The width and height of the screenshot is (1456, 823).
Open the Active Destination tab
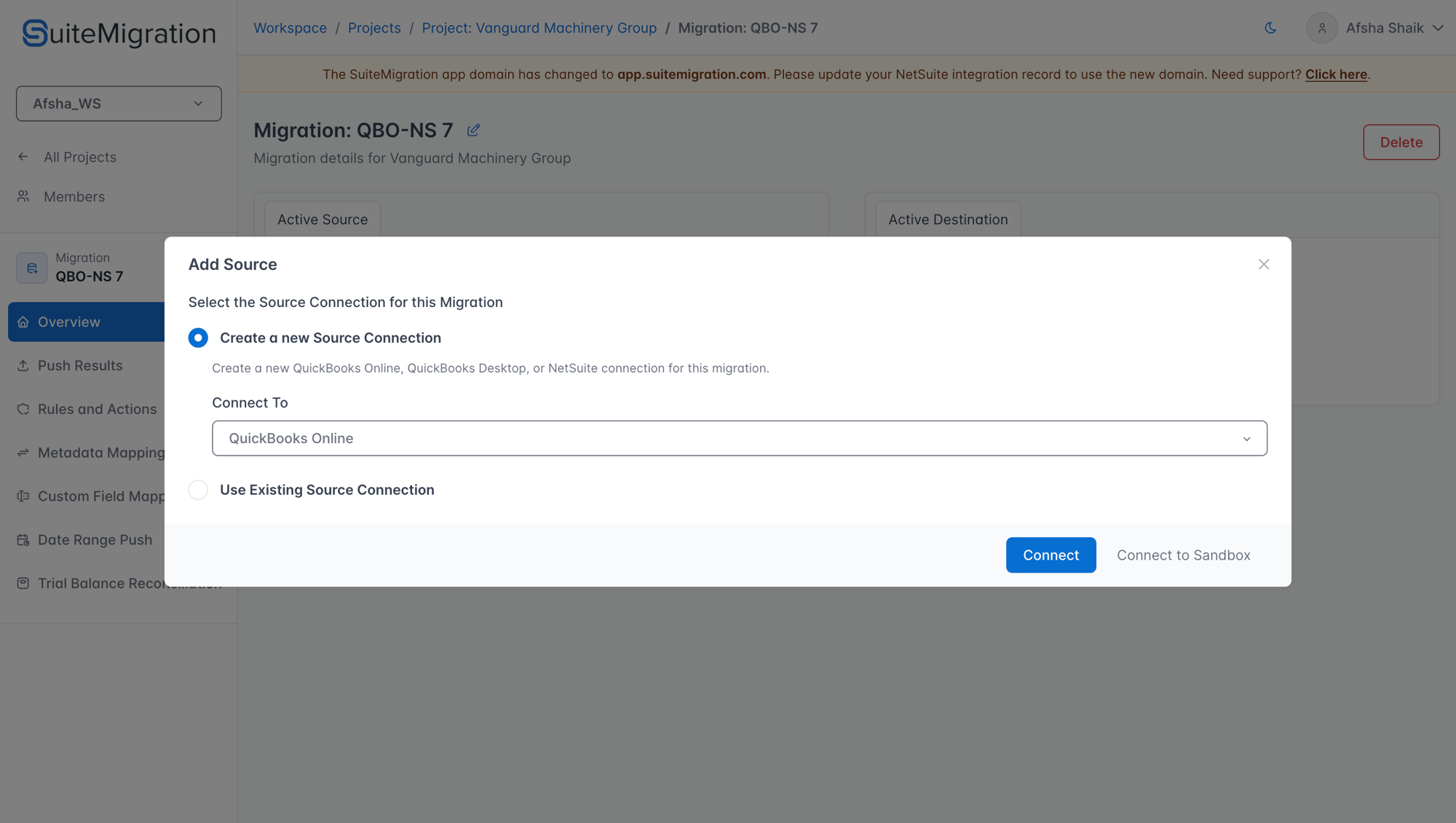[x=948, y=220]
